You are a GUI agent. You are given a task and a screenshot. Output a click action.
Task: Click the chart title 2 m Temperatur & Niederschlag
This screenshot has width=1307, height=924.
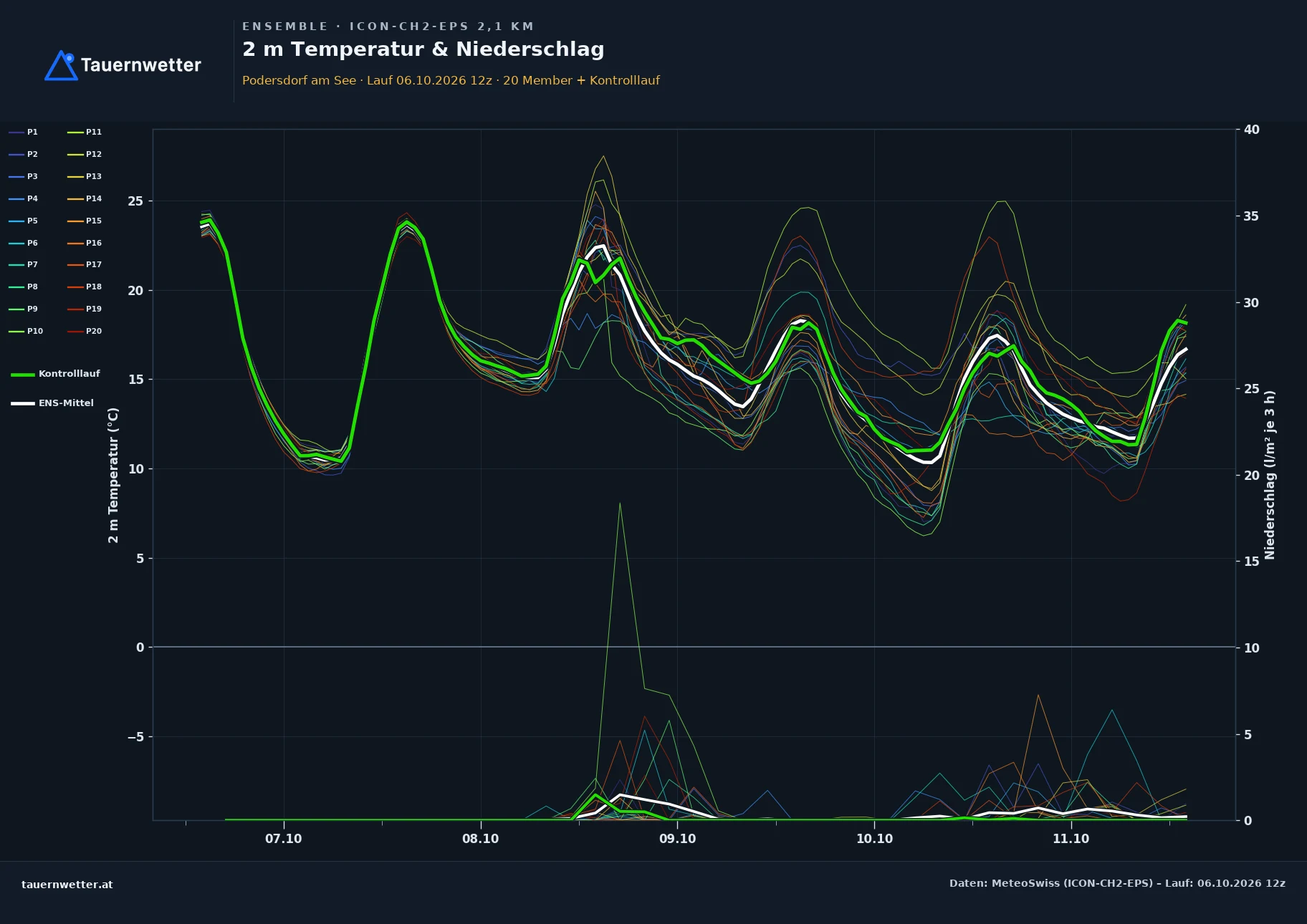point(423,49)
